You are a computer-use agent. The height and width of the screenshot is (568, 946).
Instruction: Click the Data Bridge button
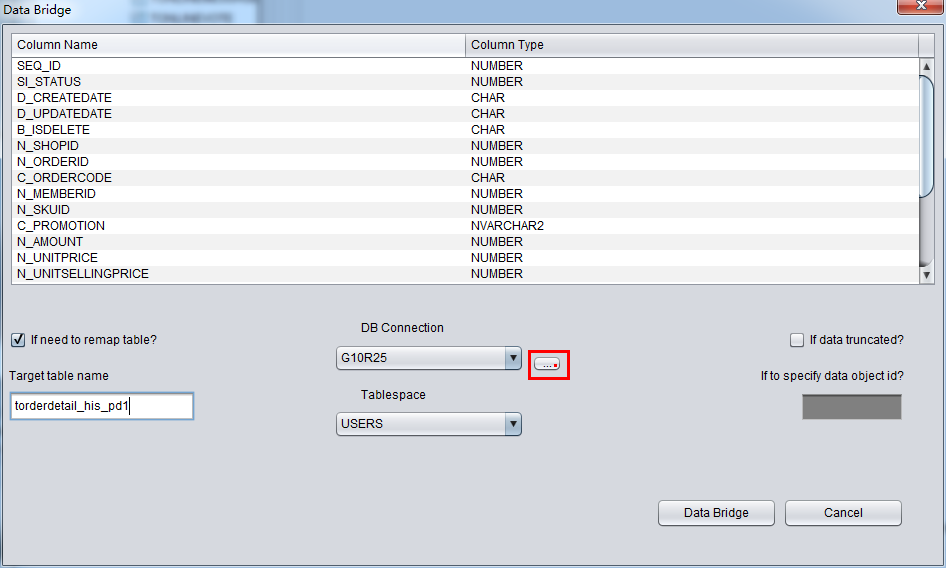tap(715, 513)
